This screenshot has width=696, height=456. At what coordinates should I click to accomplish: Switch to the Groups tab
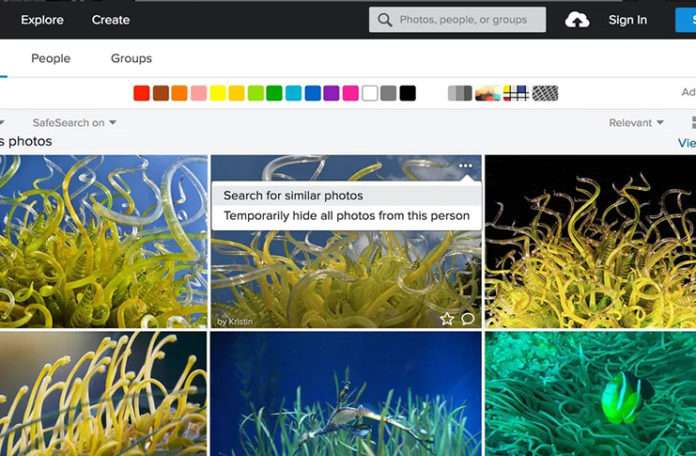tap(131, 59)
